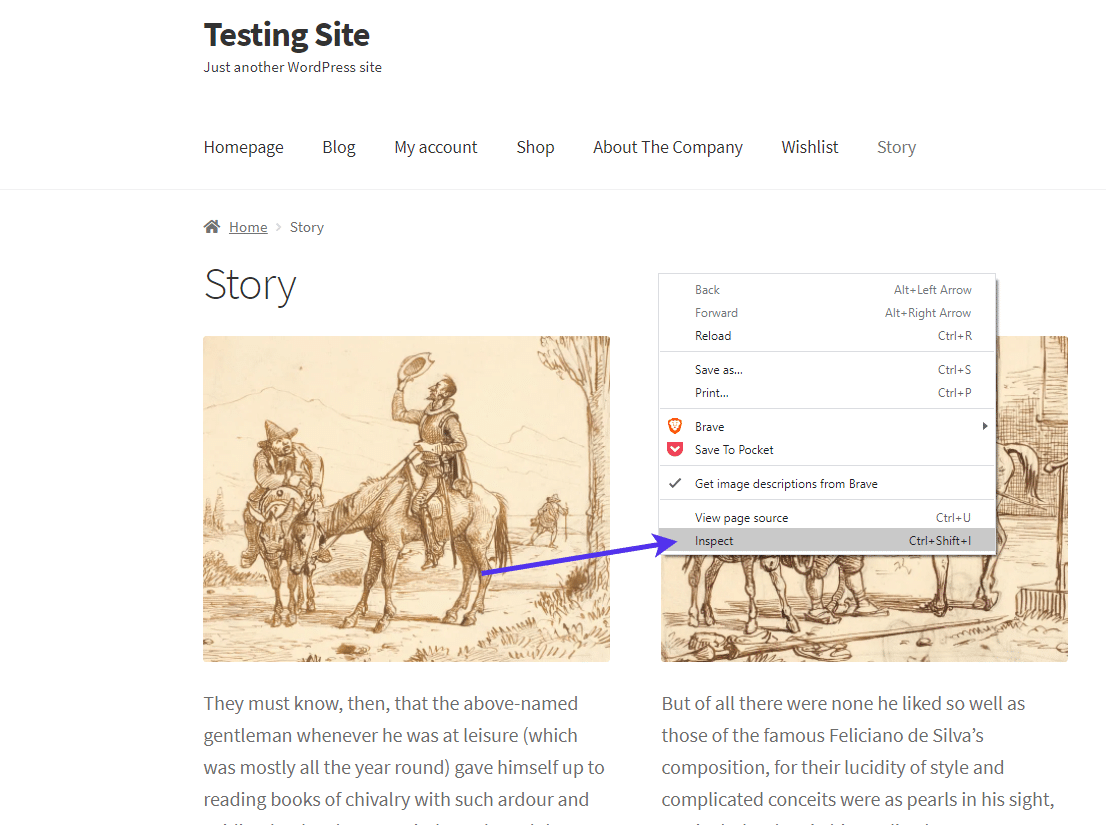Click Back in the context menu
The image size is (1106, 825).
coord(707,289)
